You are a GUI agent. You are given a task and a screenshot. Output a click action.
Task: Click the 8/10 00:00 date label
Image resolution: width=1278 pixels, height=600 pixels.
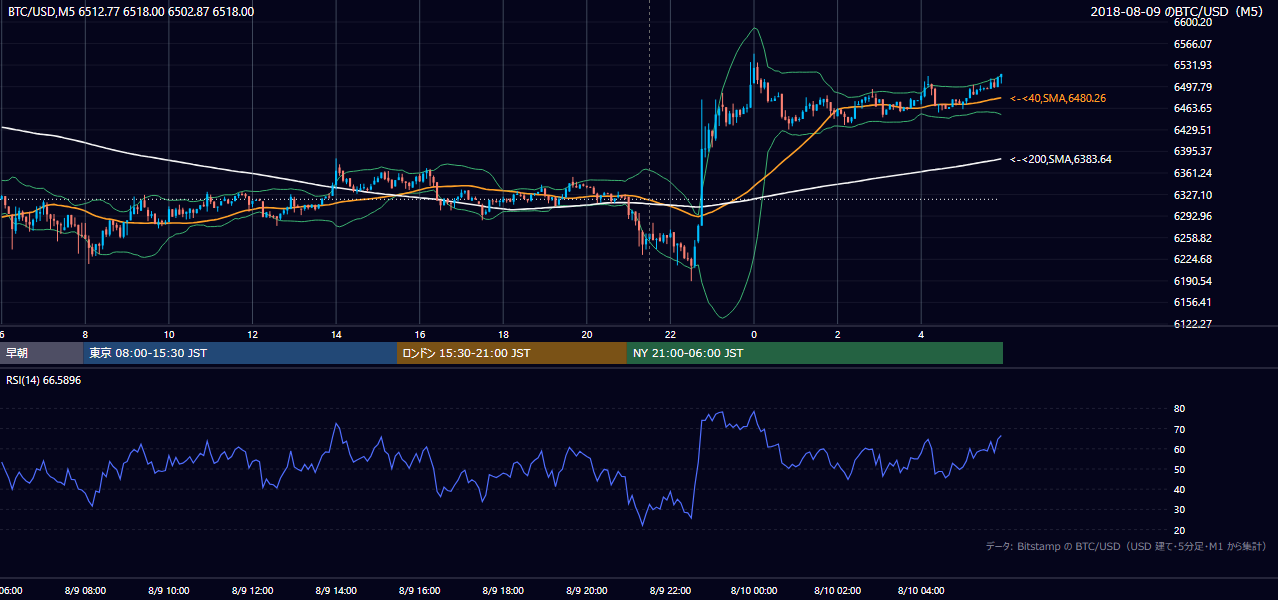[x=753, y=591]
